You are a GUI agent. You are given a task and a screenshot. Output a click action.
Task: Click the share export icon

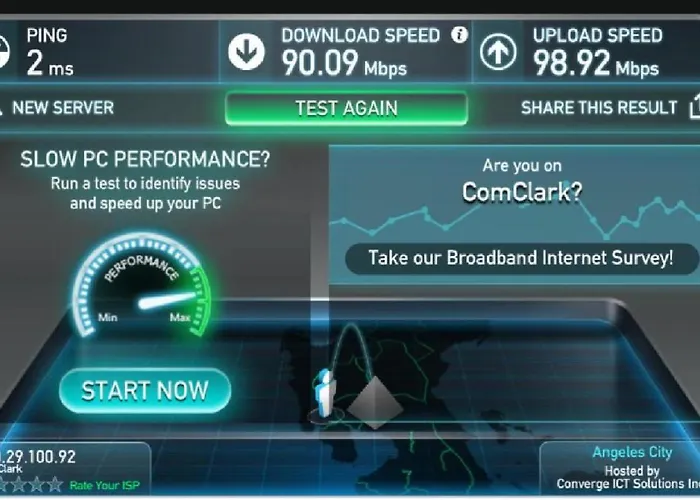pyautogui.click(x=695, y=107)
